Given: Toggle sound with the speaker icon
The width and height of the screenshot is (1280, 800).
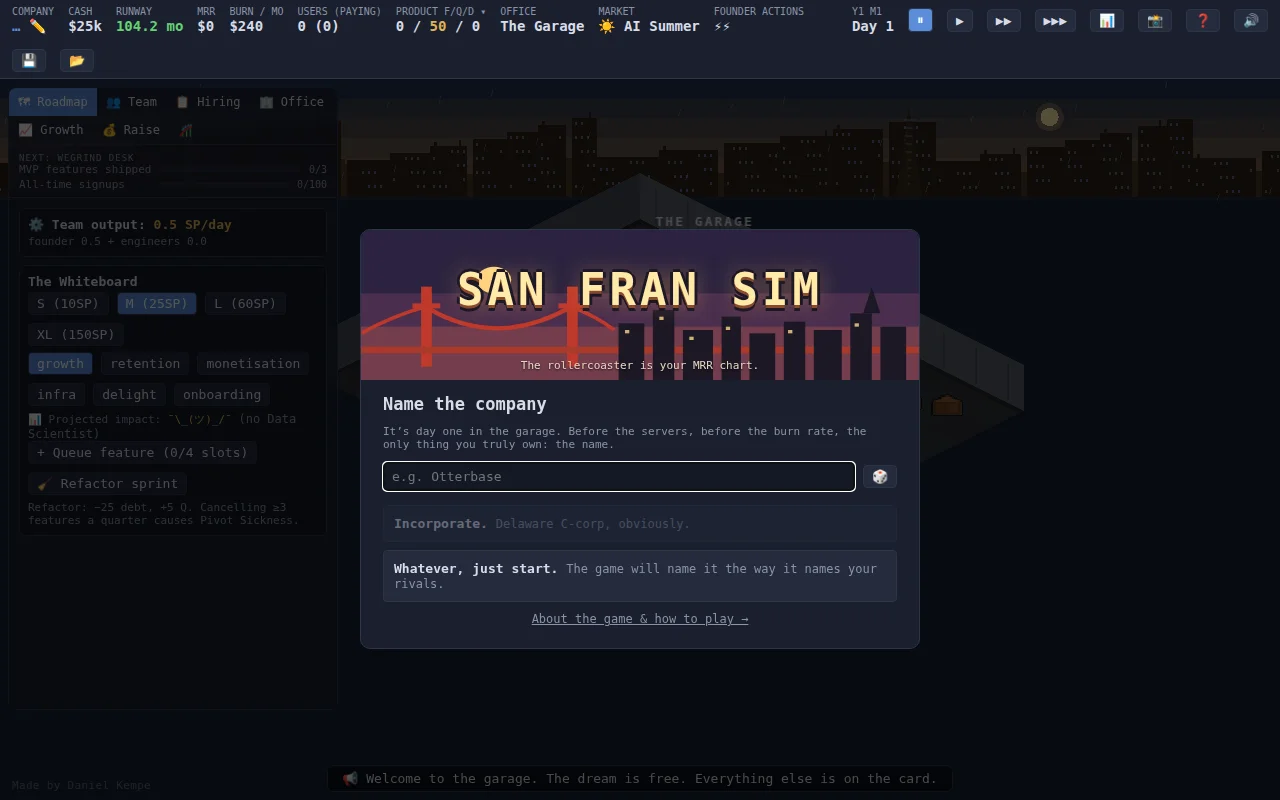Looking at the screenshot, I should click(x=1251, y=20).
